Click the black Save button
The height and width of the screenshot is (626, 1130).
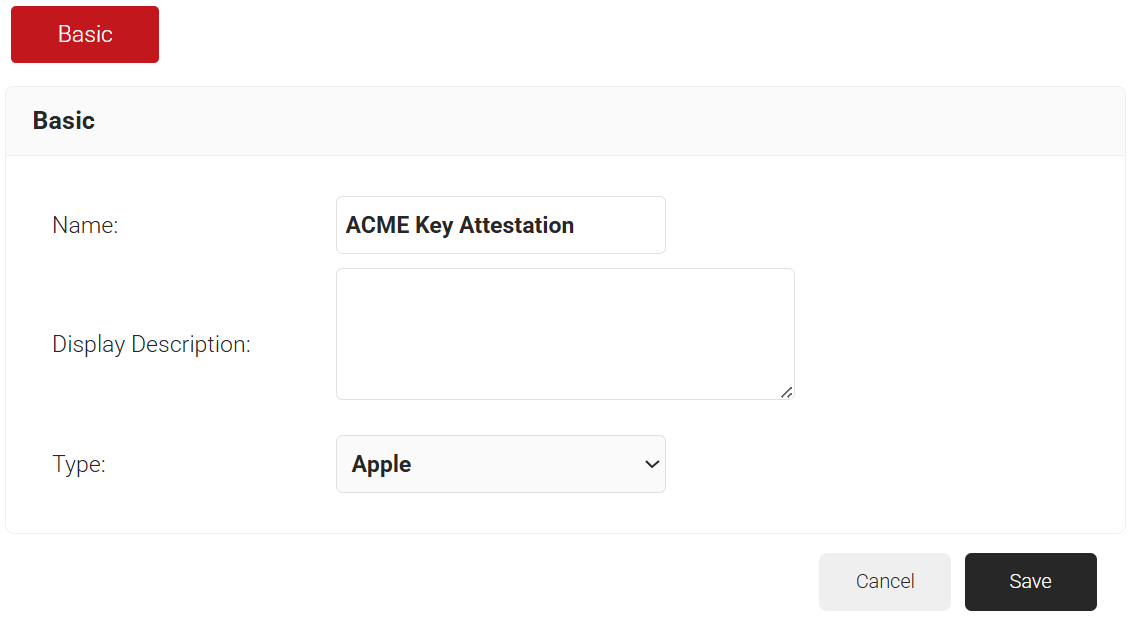click(1031, 581)
